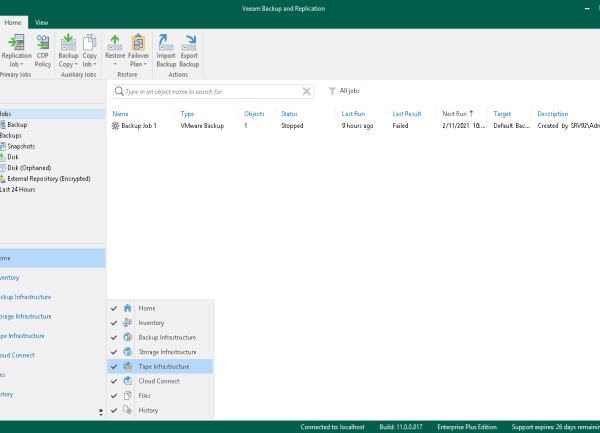Screen dimensions: 600x433
Task: Open the Tape Infrastructure pane link
Action: point(22,336)
